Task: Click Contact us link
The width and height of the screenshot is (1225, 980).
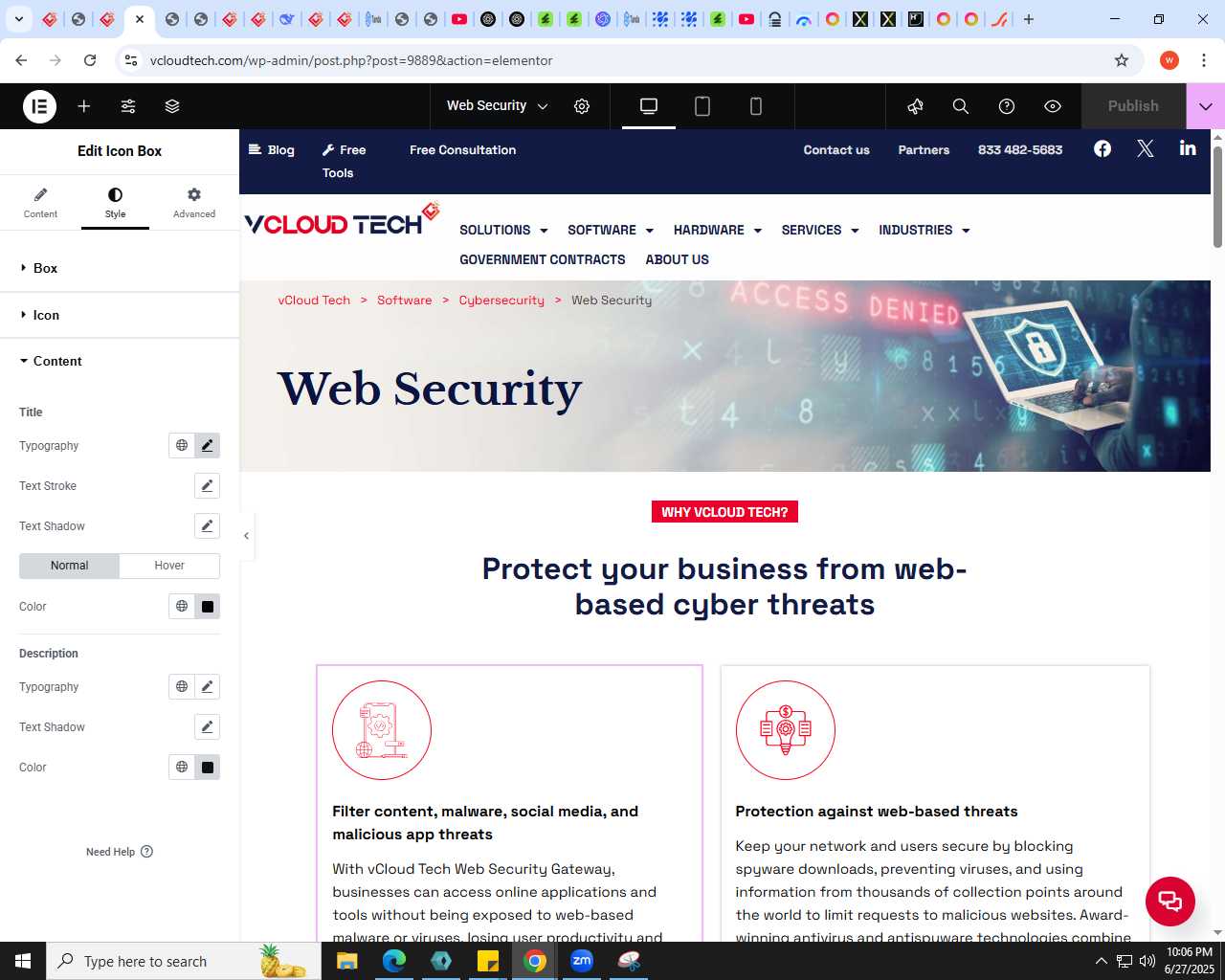Action: pyautogui.click(x=836, y=150)
